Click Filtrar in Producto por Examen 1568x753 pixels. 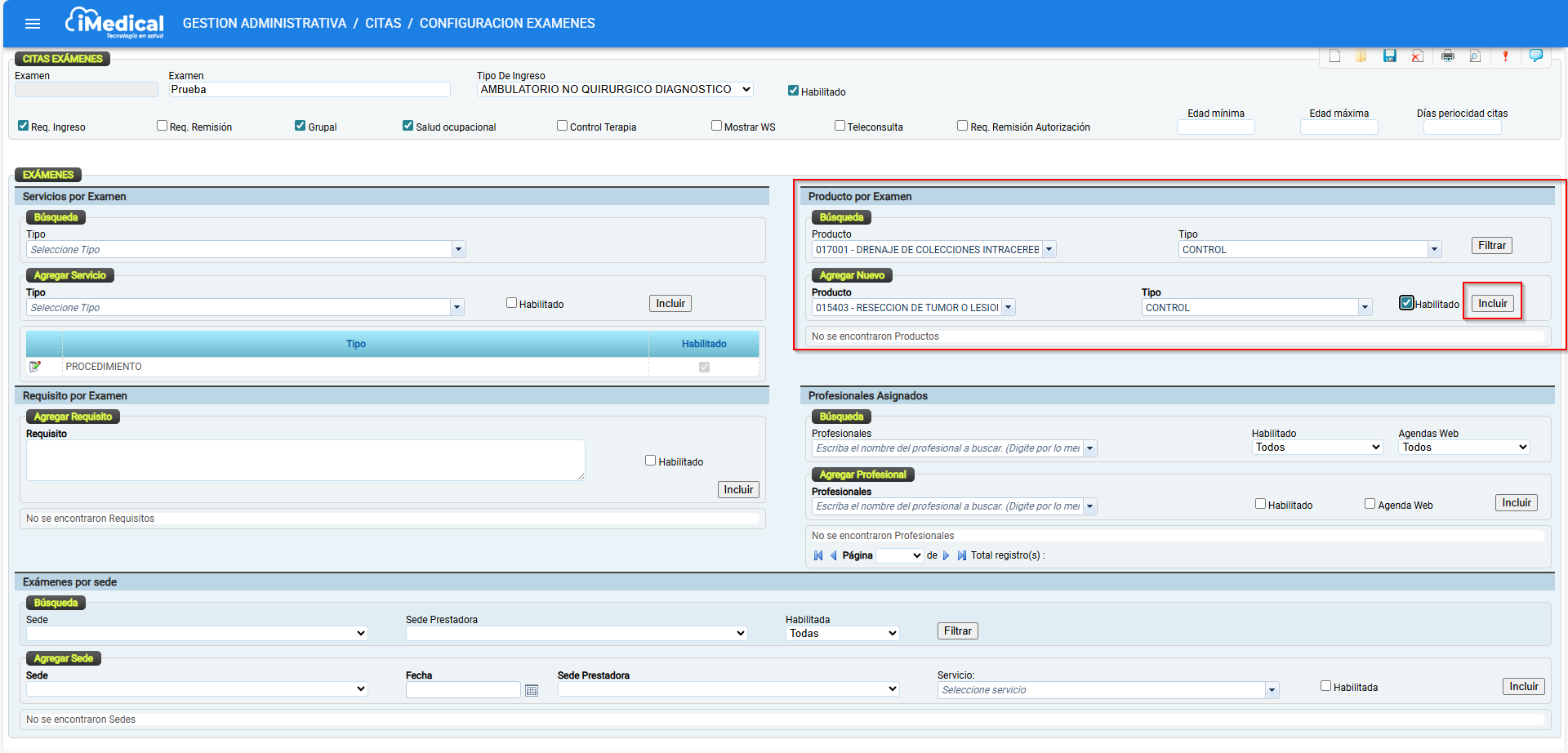(x=1491, y=246)
